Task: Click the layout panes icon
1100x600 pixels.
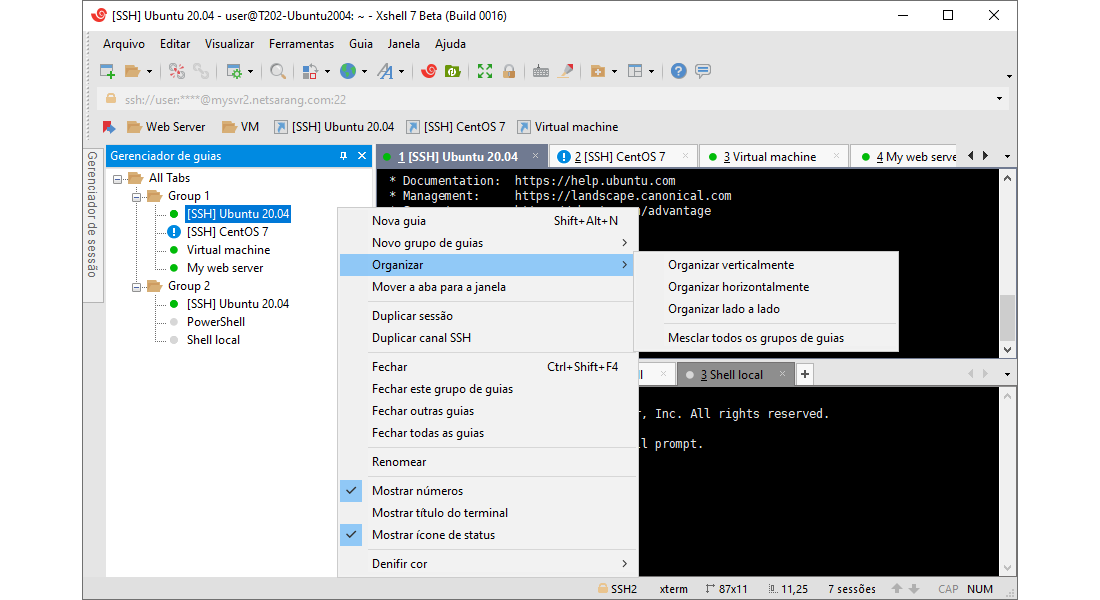Action: pos(635,71)
